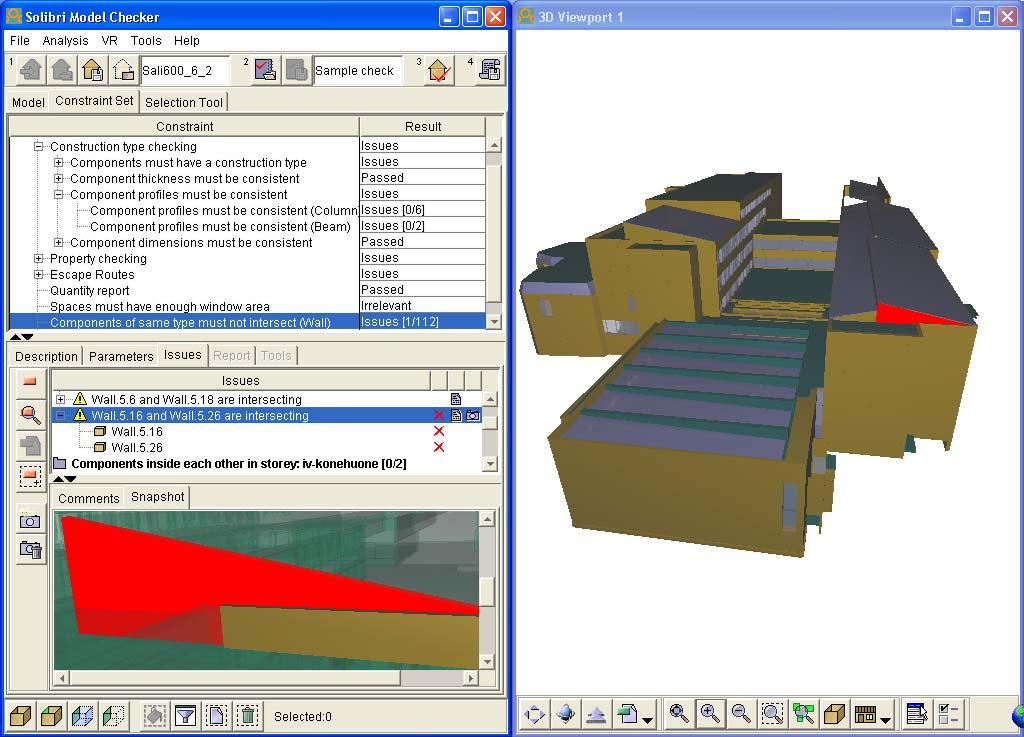Expand Wall.5.6 and Wall.5.18 issue
1024x737 pixels.
[61, 399]
